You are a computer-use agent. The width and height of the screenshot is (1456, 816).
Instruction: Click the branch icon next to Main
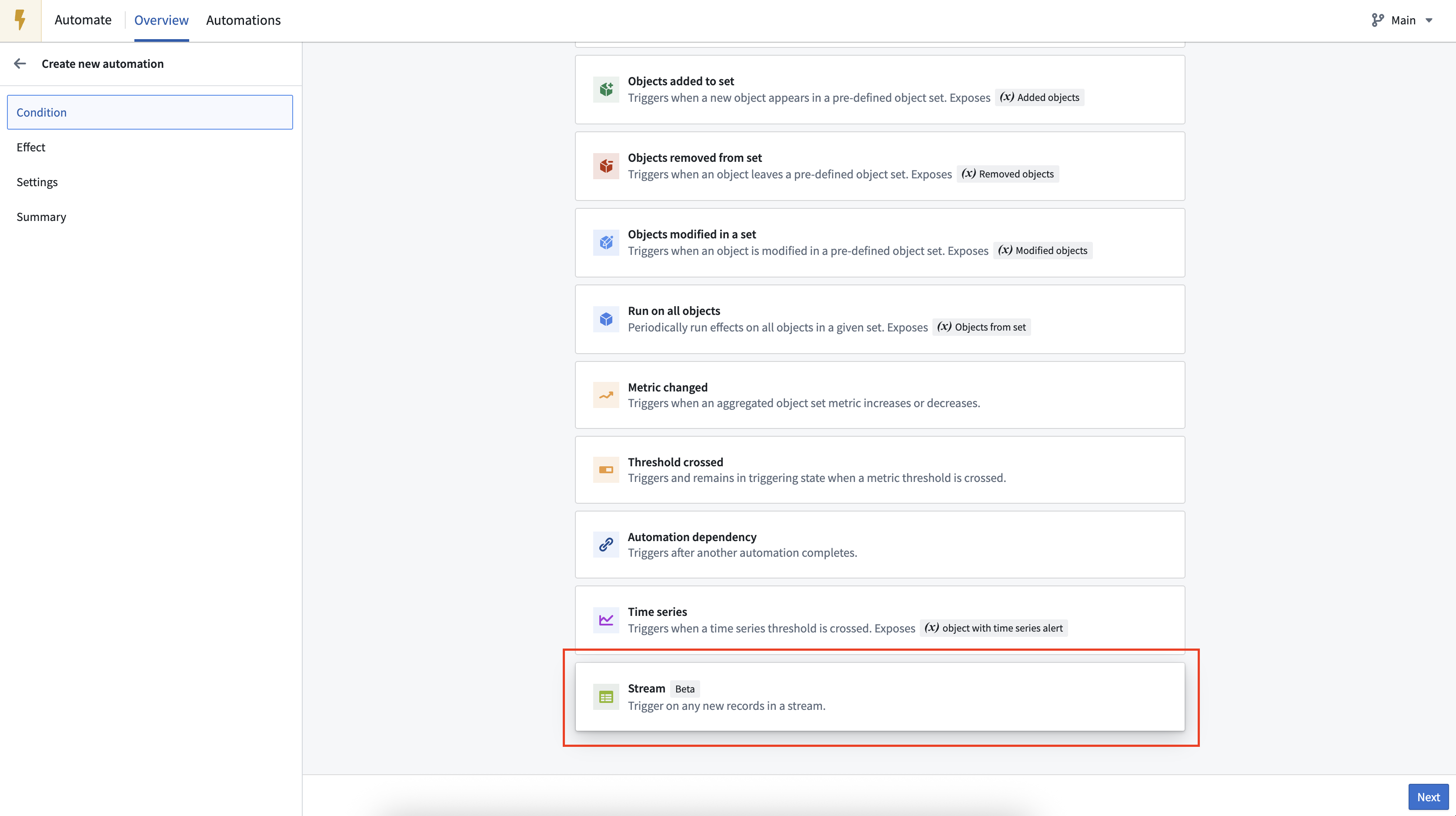coord(1377,20)
